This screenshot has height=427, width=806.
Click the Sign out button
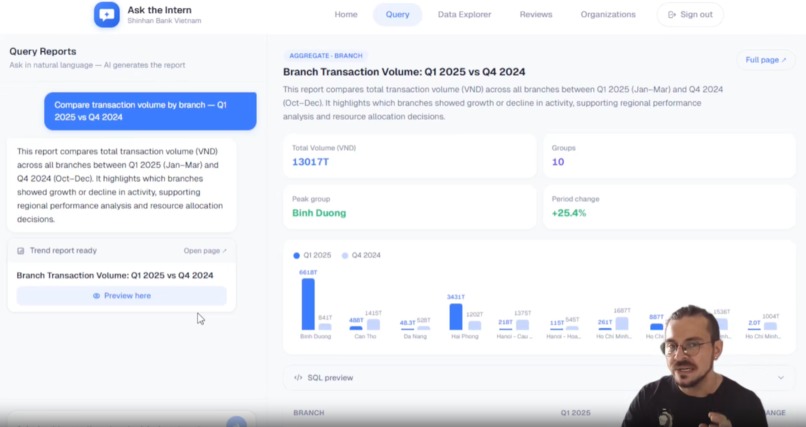point(690,14)
